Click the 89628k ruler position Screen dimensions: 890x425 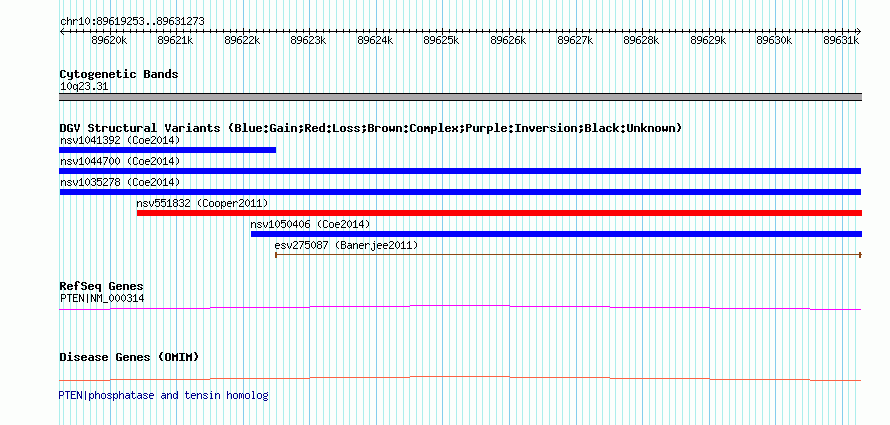(x=642, y=40)
